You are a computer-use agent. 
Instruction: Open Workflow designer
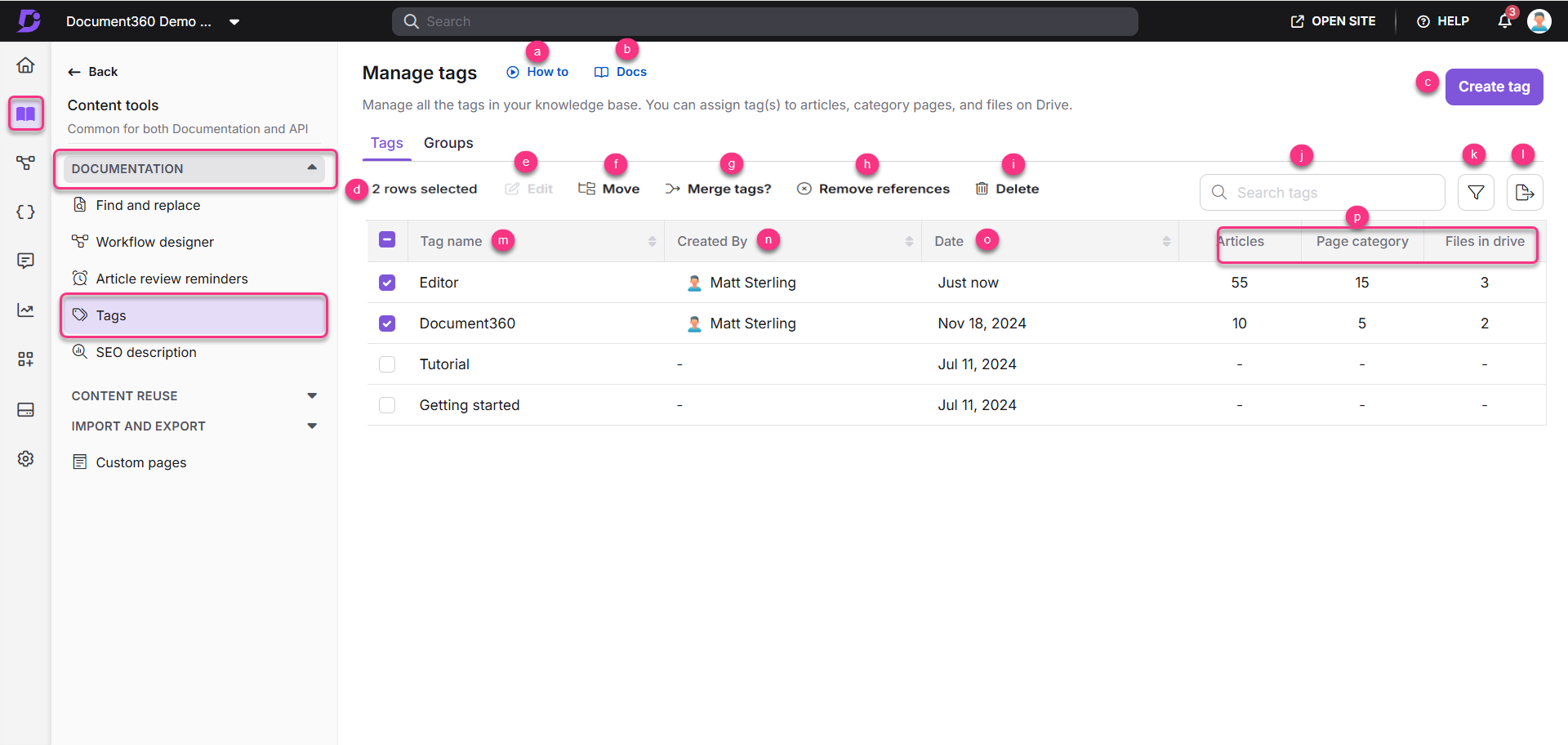tap(154, 242)
